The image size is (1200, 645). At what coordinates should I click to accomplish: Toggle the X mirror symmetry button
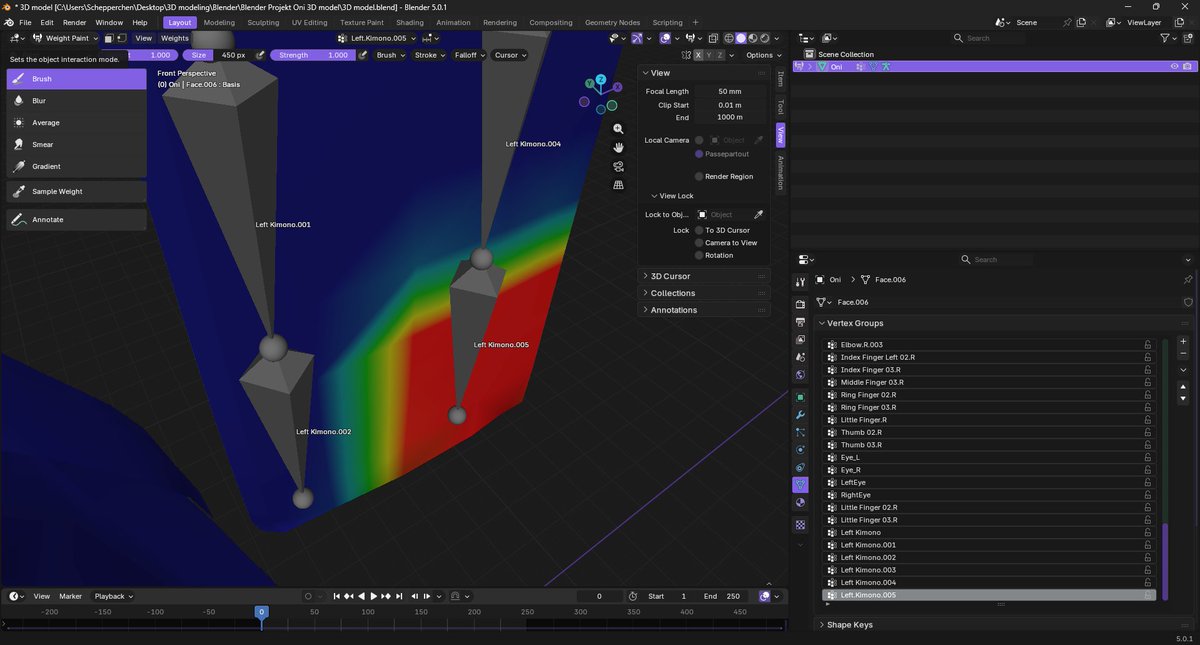(699, 55)
